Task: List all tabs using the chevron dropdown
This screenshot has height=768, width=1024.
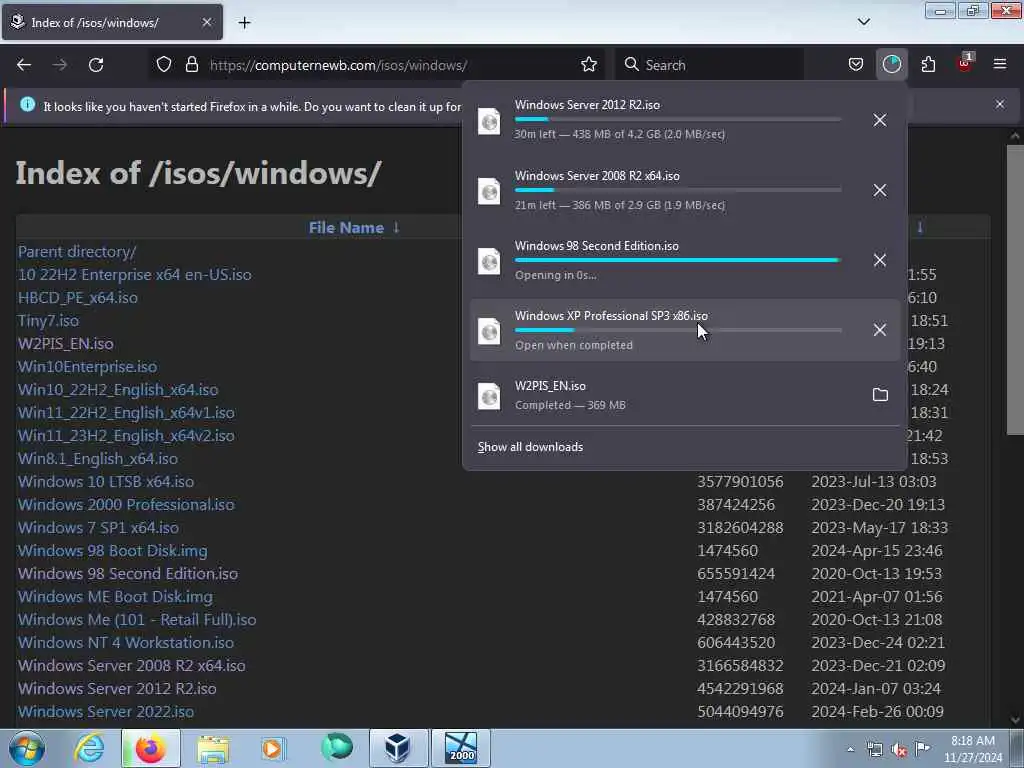Action: point(863,22)
